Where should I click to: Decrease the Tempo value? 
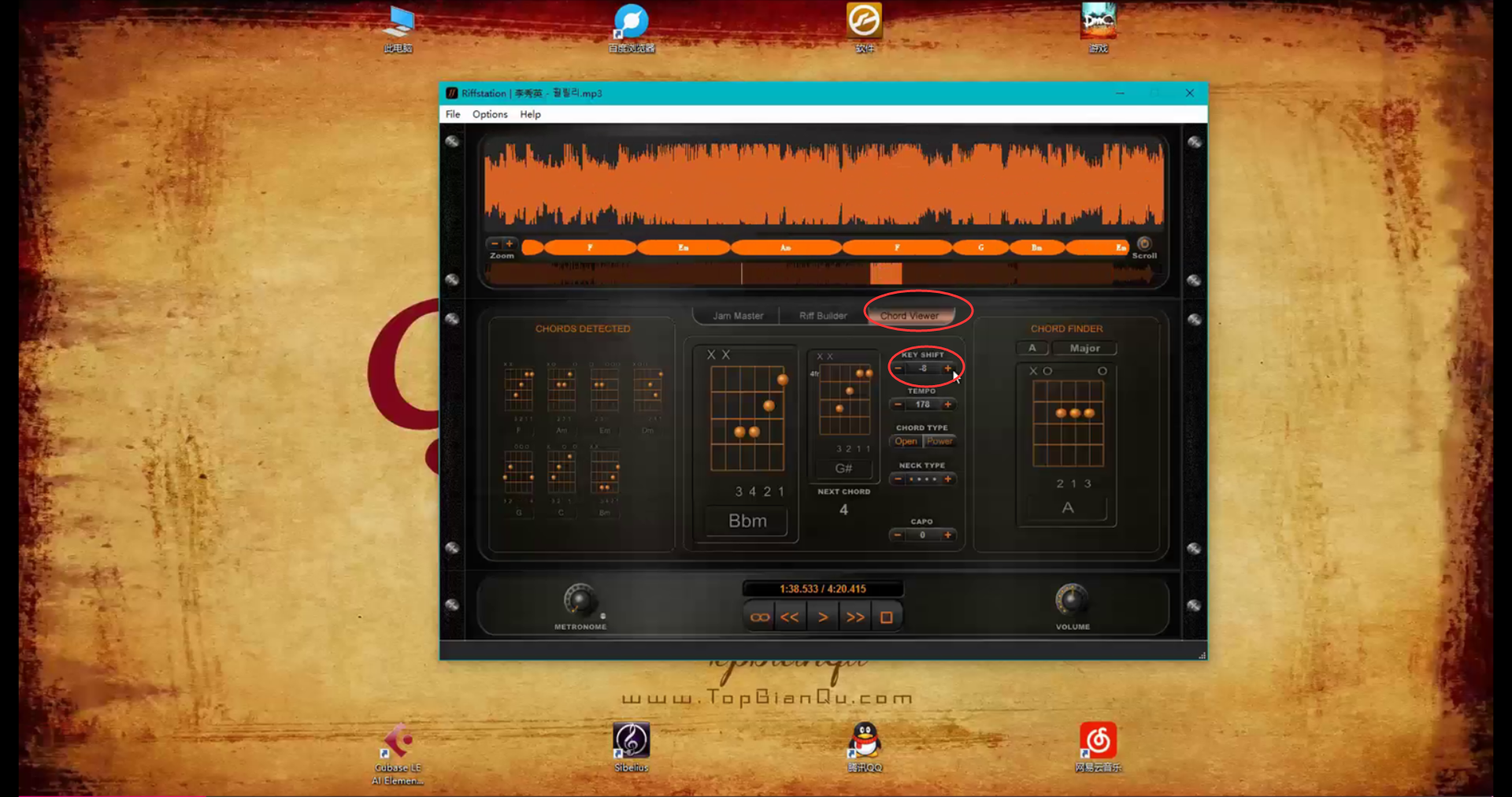(898, 405)
